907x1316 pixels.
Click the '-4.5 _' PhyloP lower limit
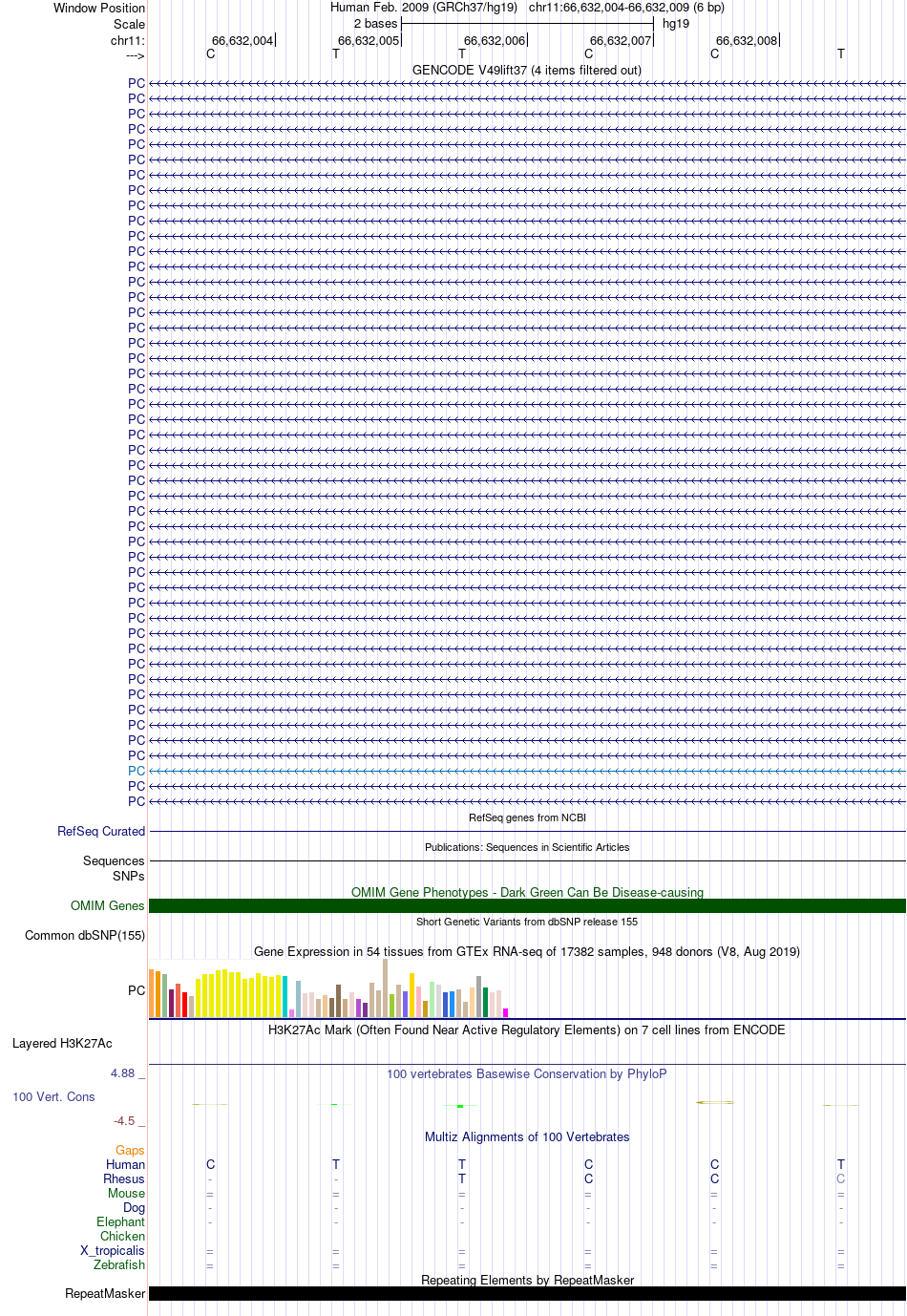130,1121
